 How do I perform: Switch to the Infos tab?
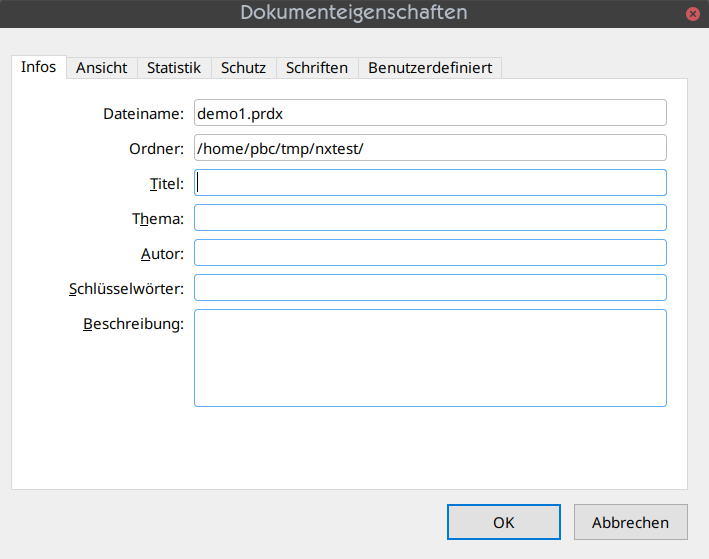(38, 67)
